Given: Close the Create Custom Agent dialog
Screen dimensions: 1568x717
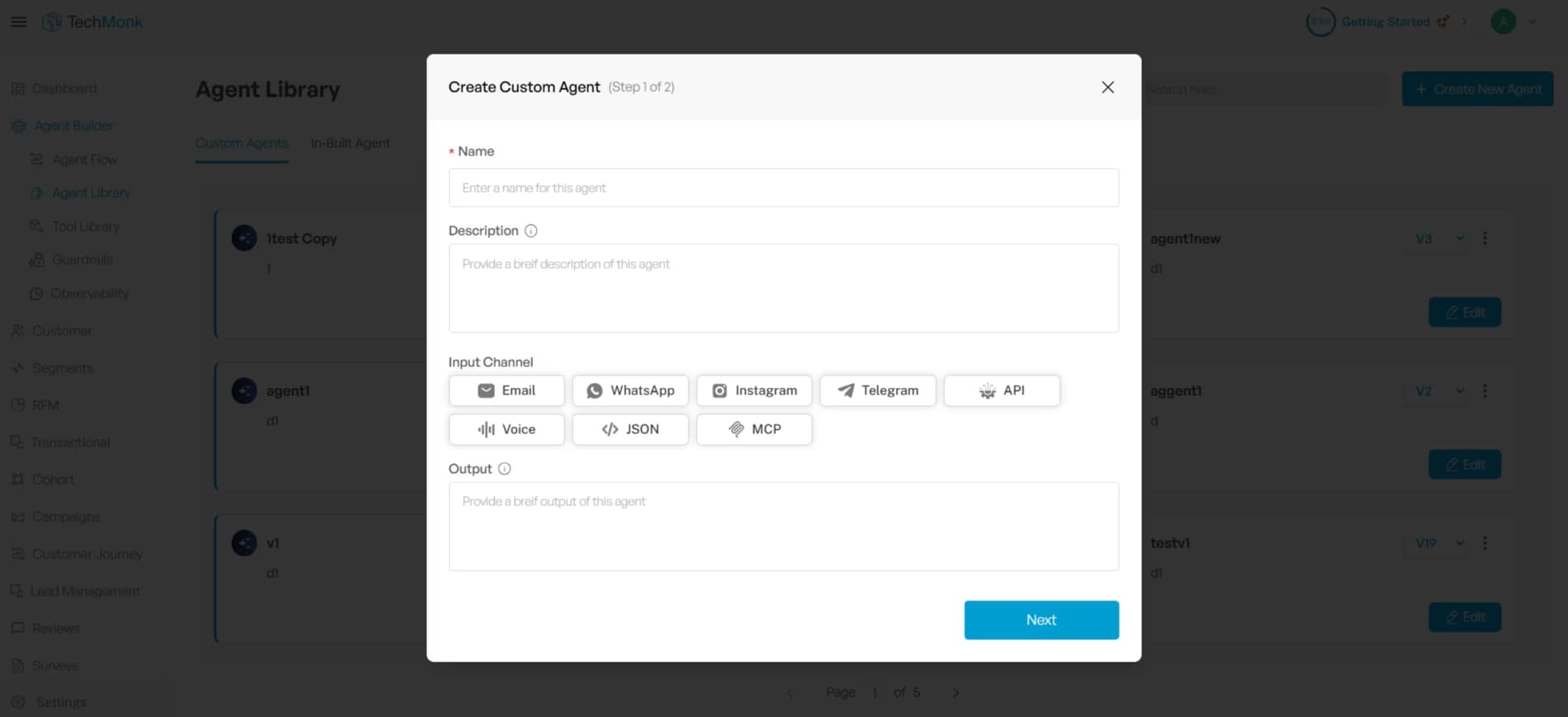Looking at the screenshot, I should point(1108,87).
